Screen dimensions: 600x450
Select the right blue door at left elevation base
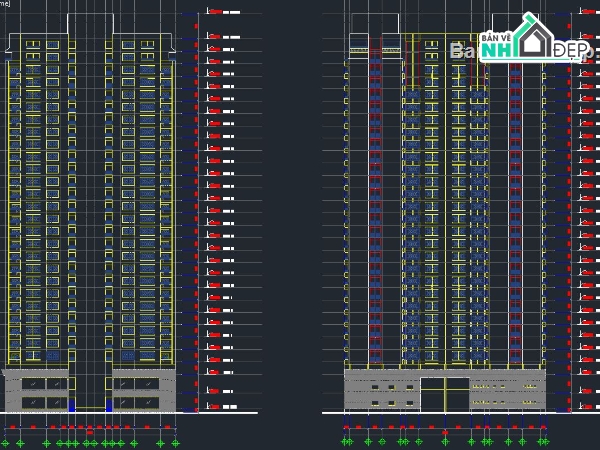click(x=109, y=406)
